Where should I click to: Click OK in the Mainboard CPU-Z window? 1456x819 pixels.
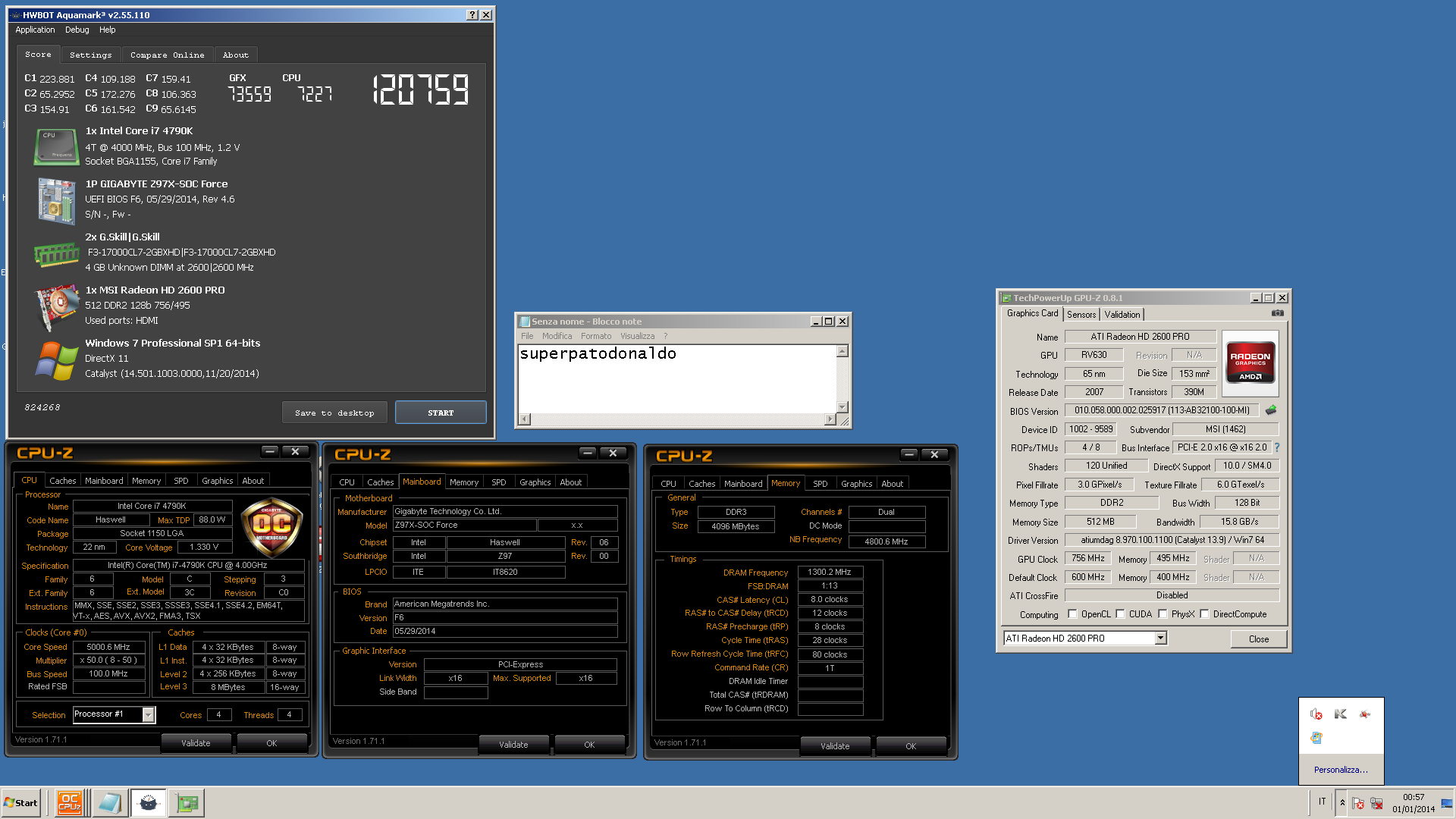pyautogui.click(x=589, y=745)
